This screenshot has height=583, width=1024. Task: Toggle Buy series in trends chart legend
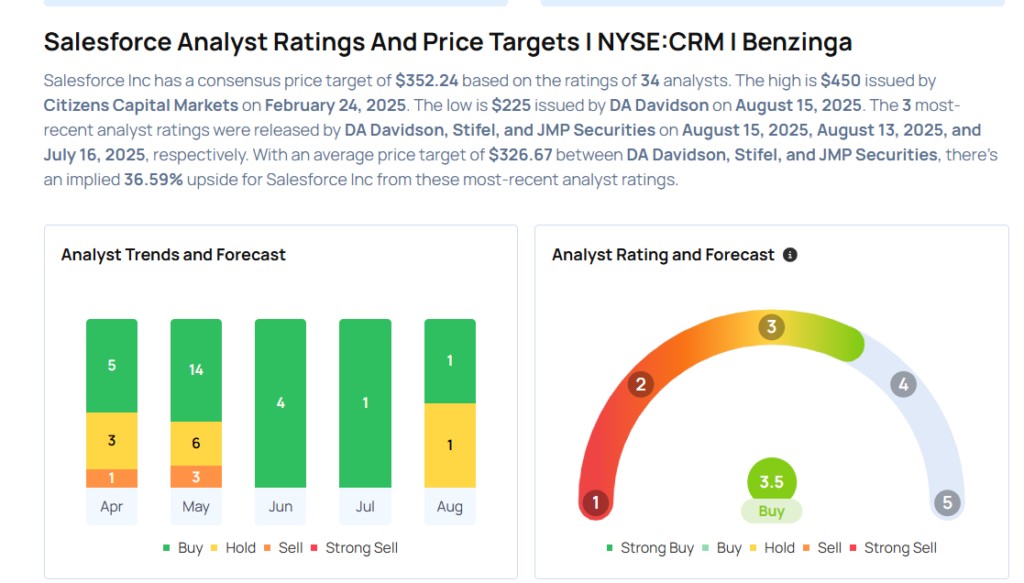click(x=183, y=548)
